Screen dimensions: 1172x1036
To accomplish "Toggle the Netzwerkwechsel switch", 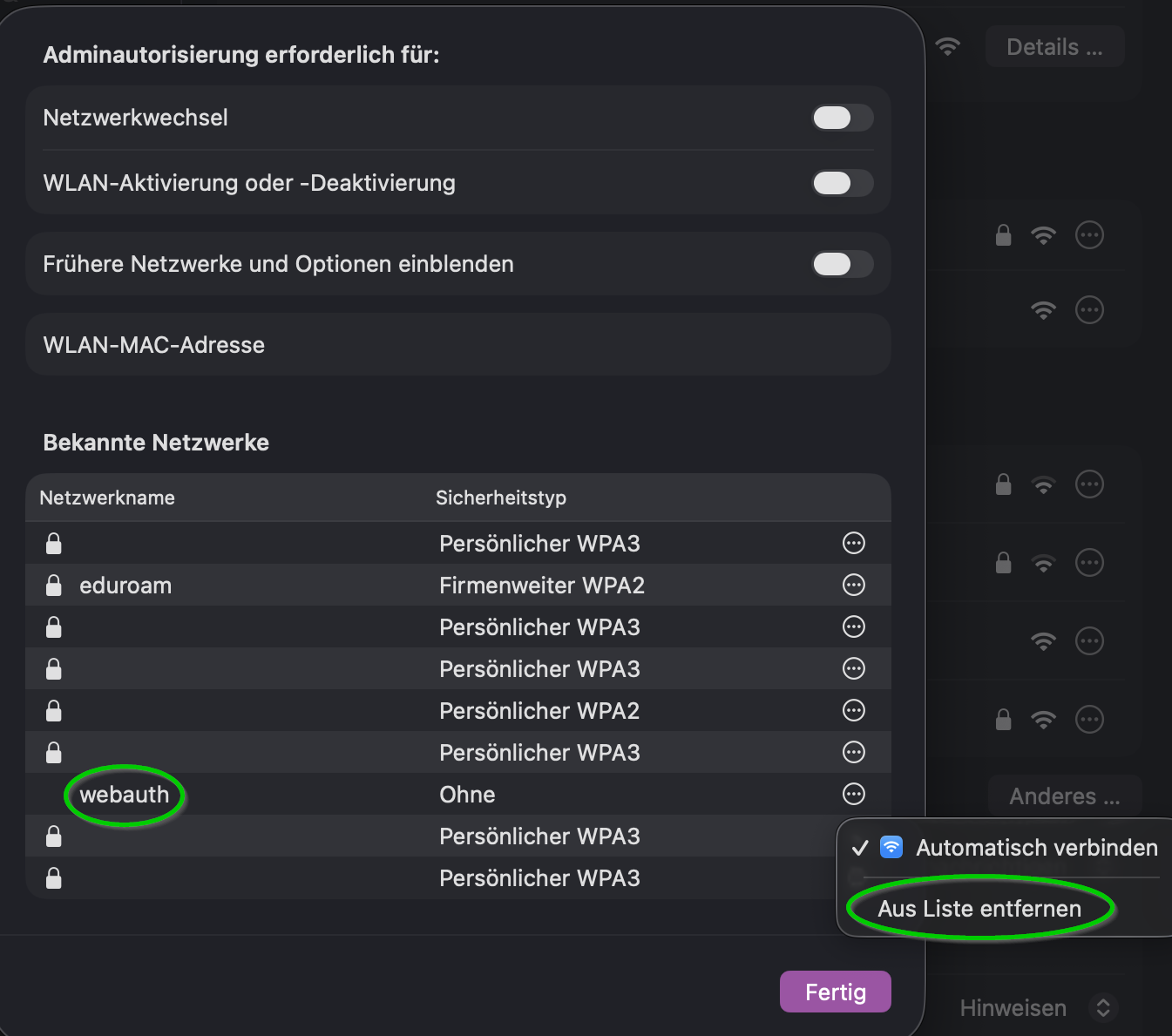I will [x=842, y=118].
